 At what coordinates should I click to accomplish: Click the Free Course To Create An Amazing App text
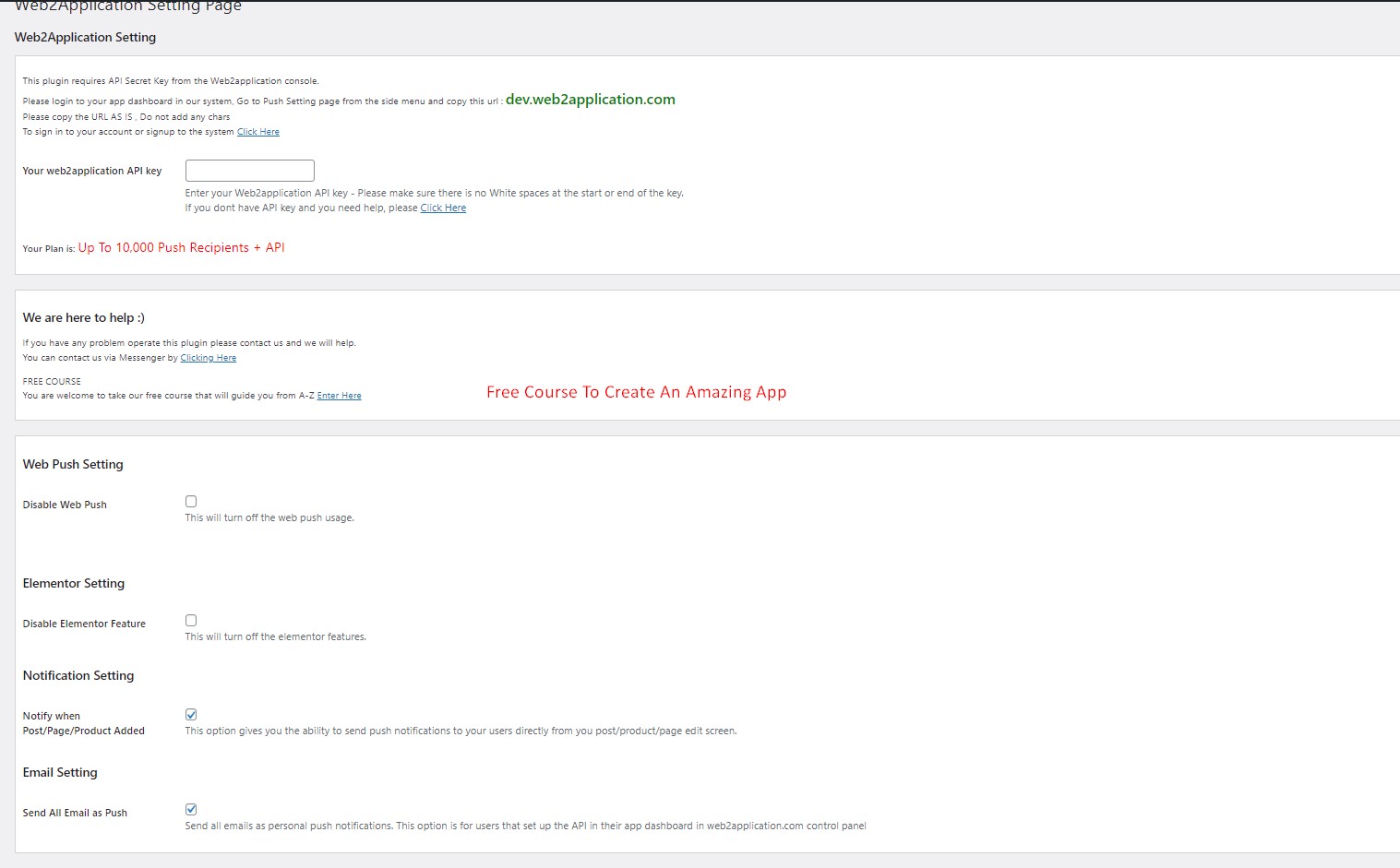click(637, 392)
